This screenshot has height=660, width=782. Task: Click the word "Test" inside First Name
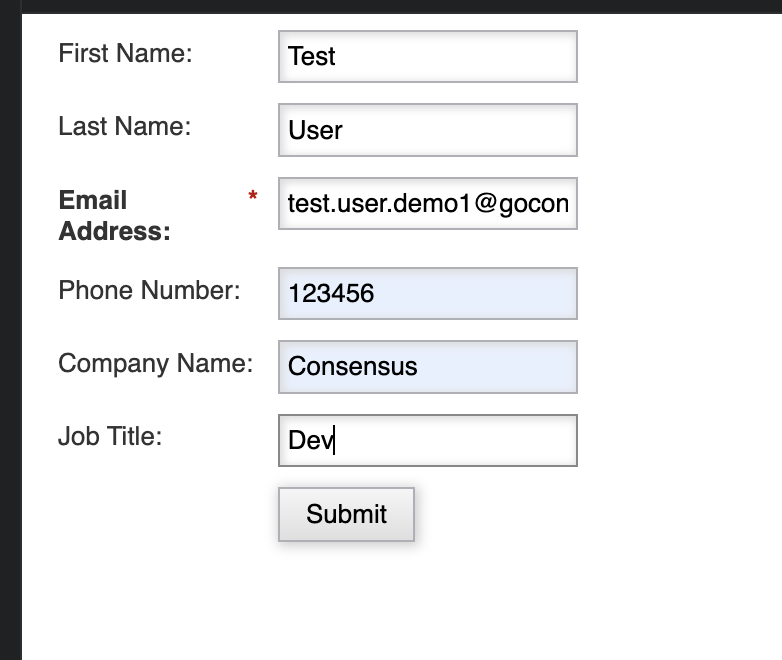pyautogui.click(x=312, y=56)
